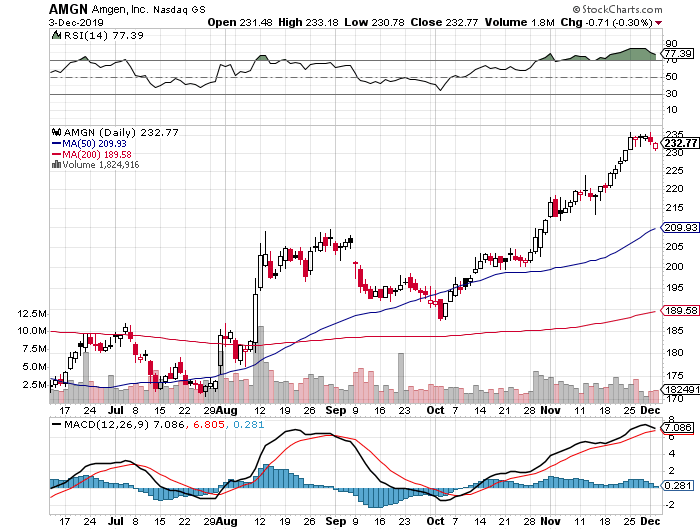Click the Nov label on price date axis
The height and width of the screenshot is (530, 700).
(550, 410)
